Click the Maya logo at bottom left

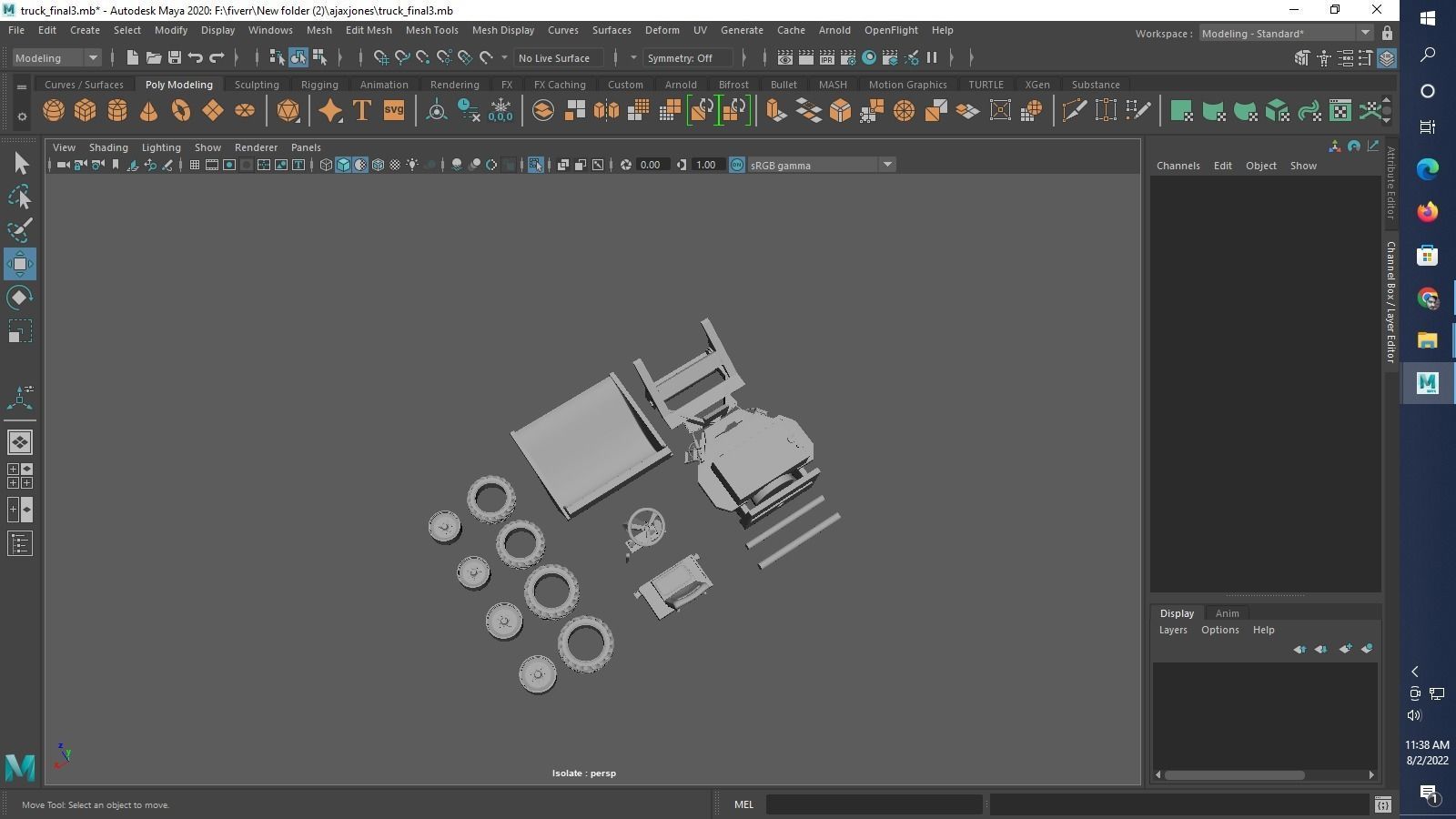(20, 768)
